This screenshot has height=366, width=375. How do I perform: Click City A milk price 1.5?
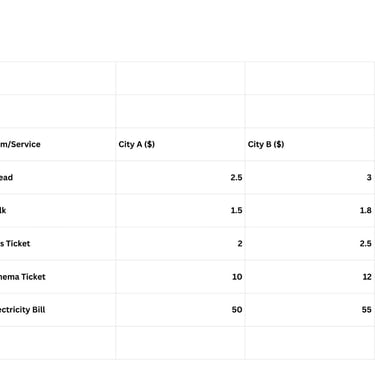coord(180,210)
